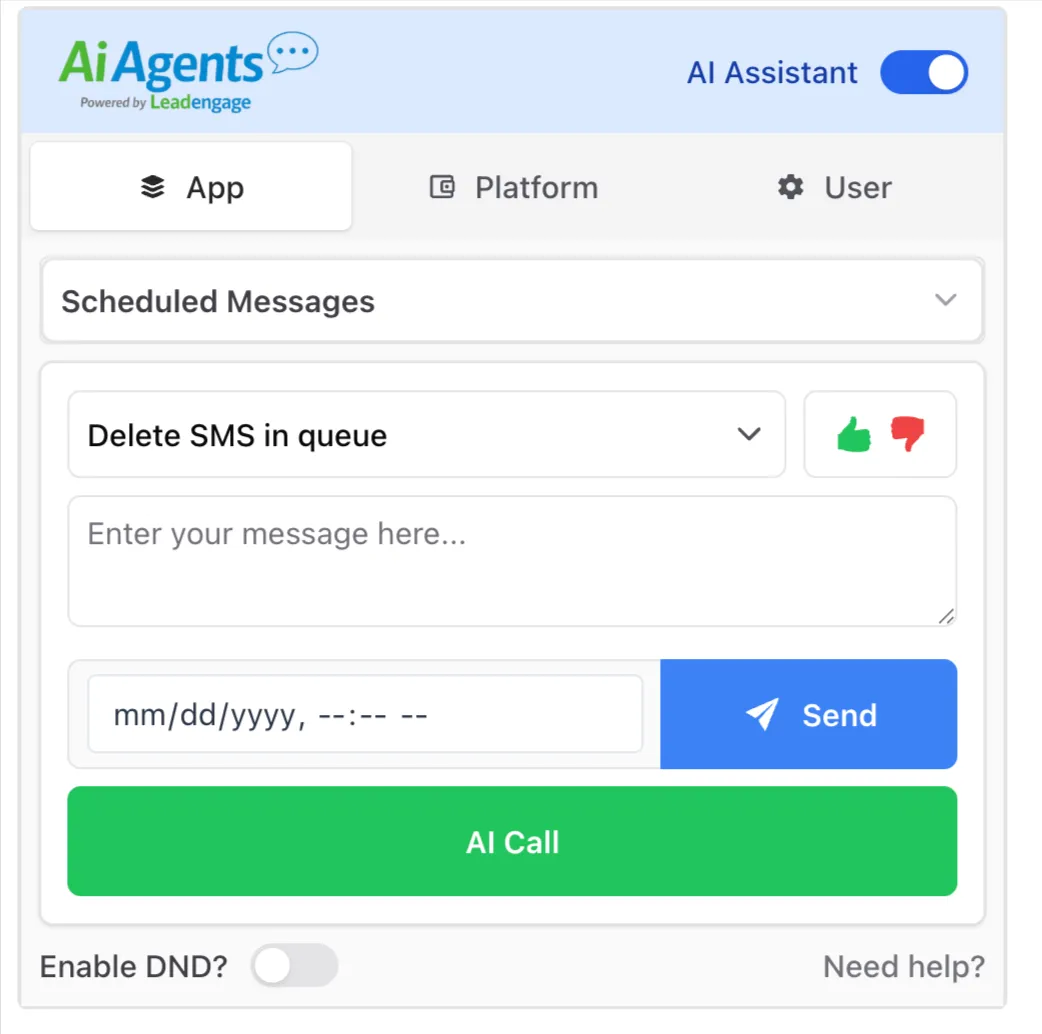Open the Need help? link
The image size is (1042, 1034).
coord(904,966)
